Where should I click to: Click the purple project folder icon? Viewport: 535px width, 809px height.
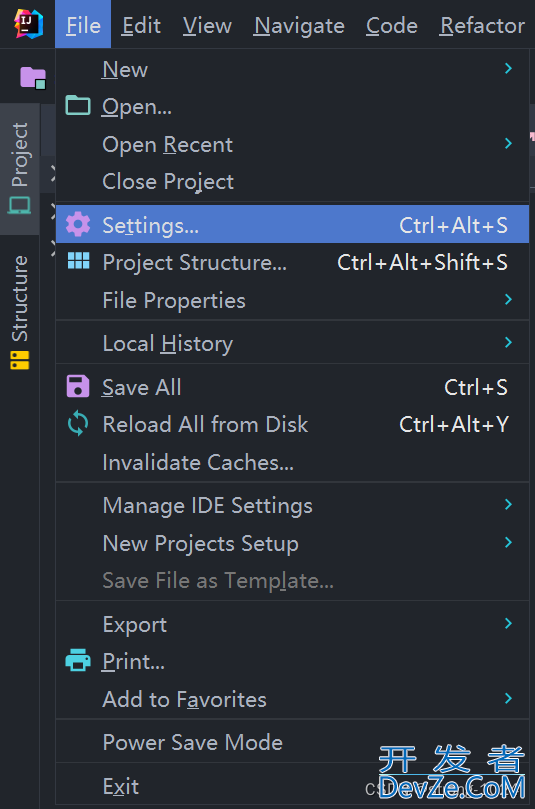(33, 78)
